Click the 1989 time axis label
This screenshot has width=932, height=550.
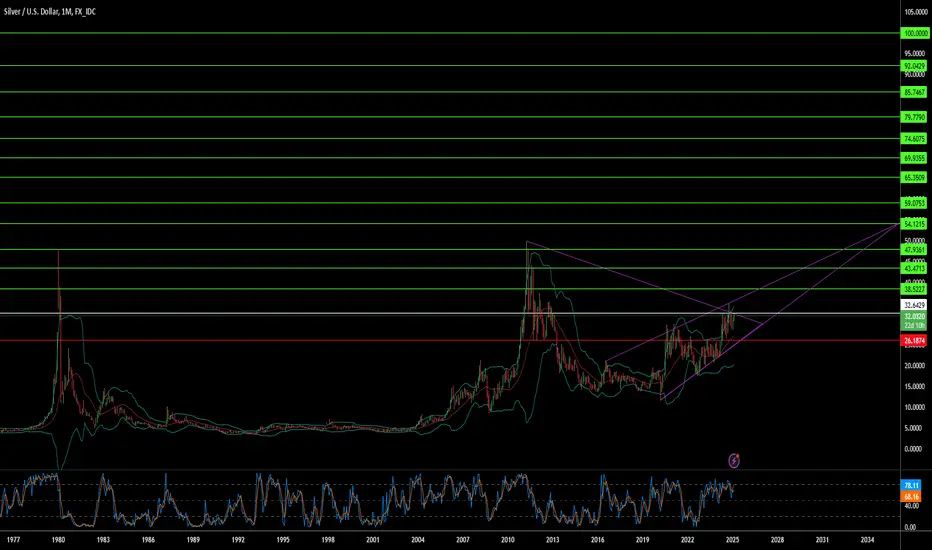[x=193, y=540]
